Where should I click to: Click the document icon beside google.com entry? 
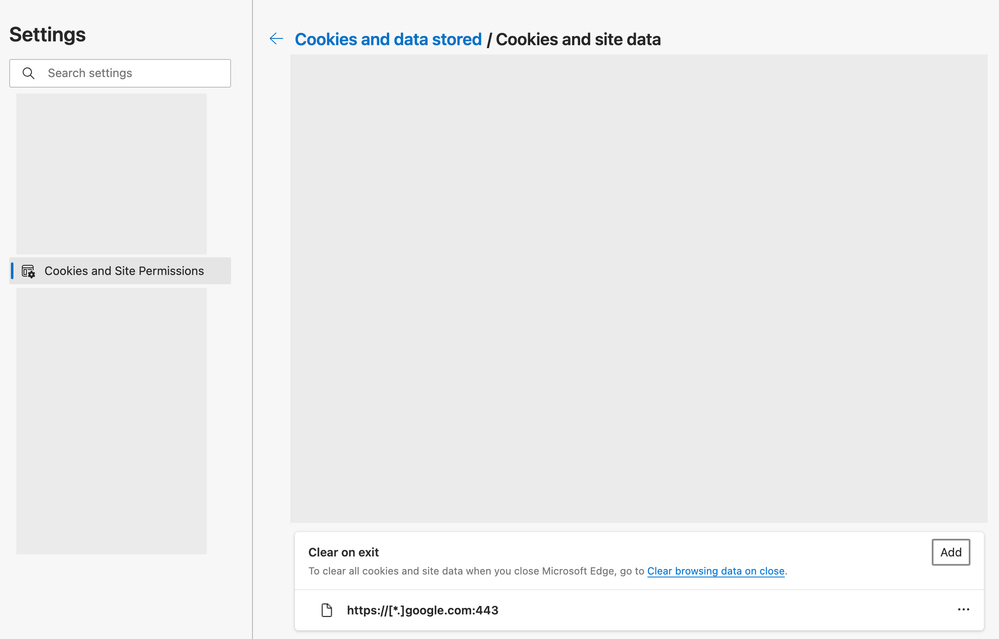tap(326, 610)
